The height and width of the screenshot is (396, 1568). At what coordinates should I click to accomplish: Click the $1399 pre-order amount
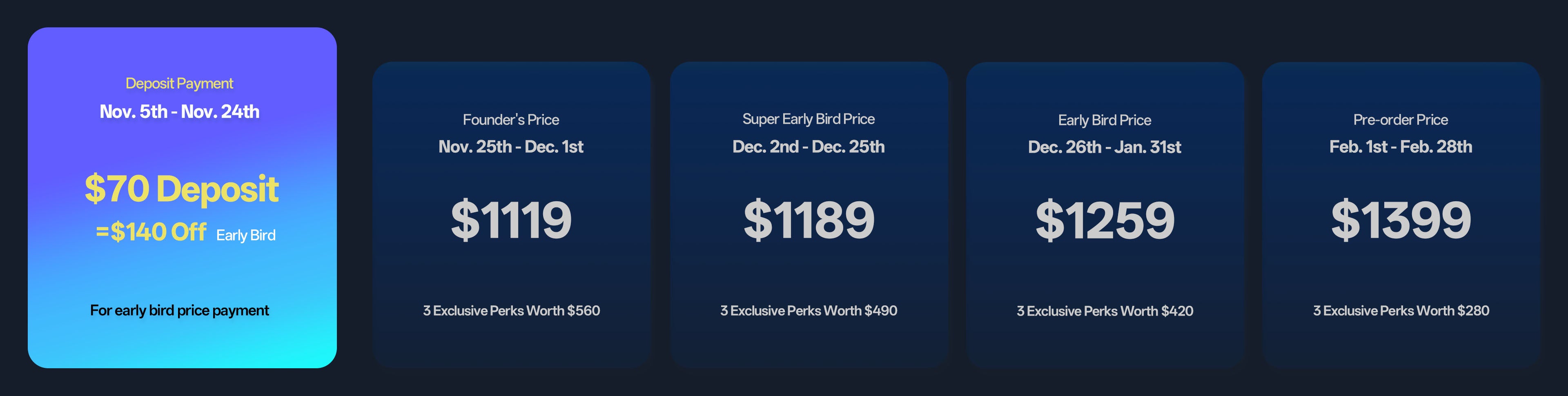[1401, 220]
